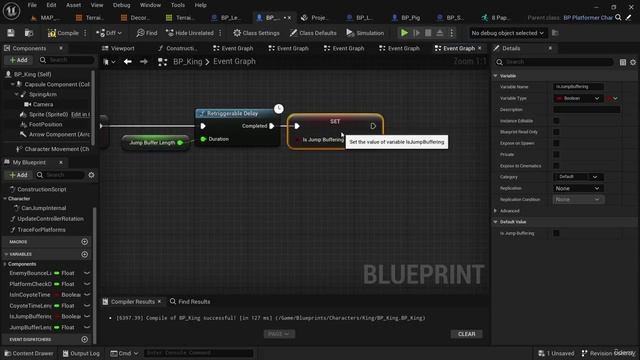Viewport: 640px width, 360px height.
Task: Open the Edit menu
Action: coord(51,5)
